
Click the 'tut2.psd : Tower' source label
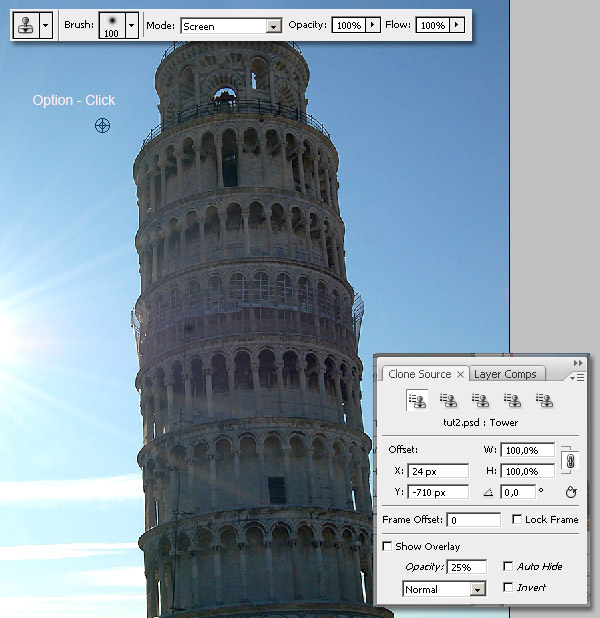coord(481,423)
